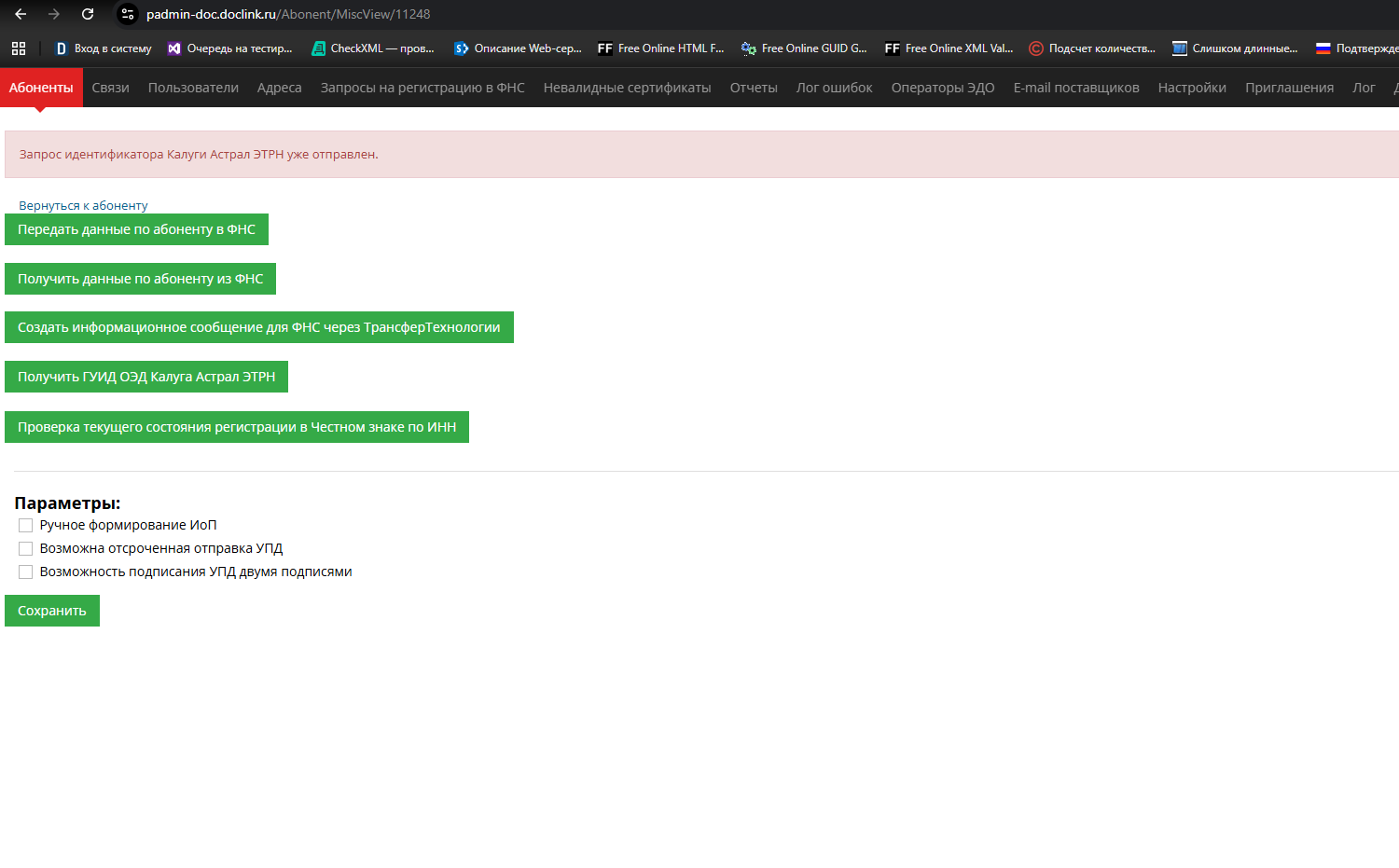Open 'Описание Web-сер...' bookmark

518,48
